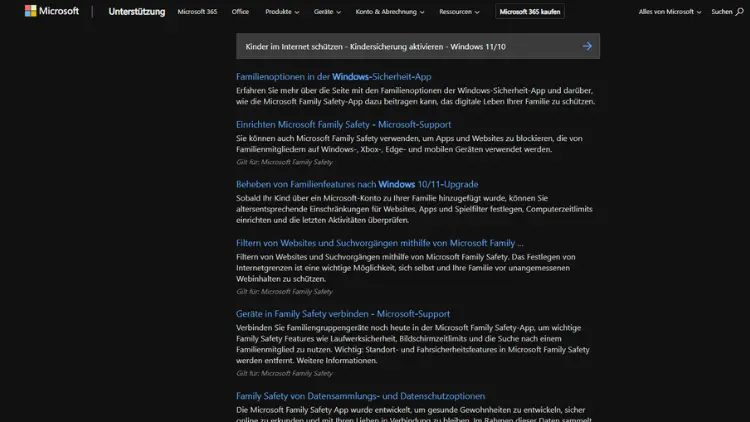The width and height of the screenshot is (750, 422).
Task: Click 'Gilt für' note under Einrichten result
Action: tap(284, 162)
